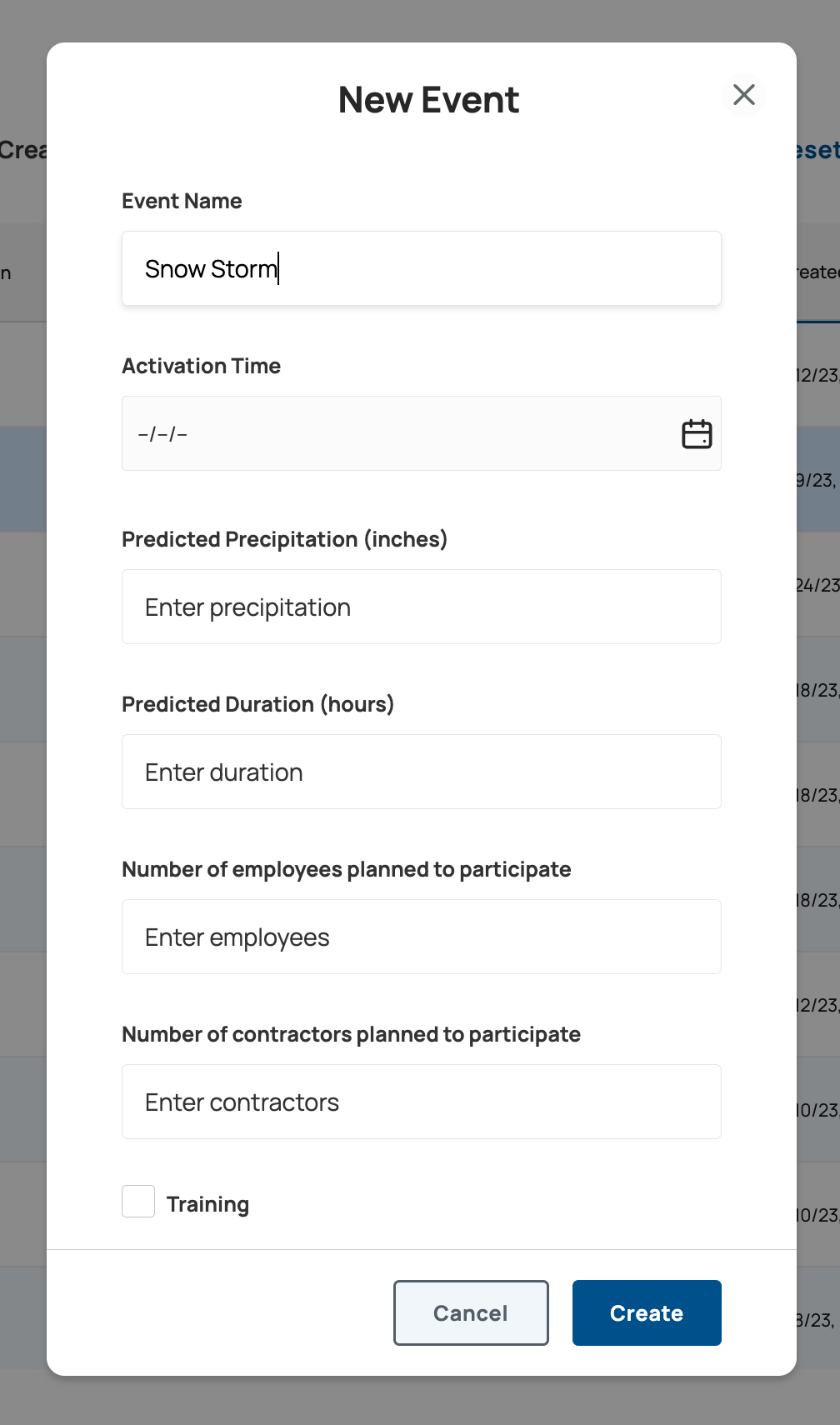
Task: Click the contractors planned to participate label
Action: pos(351,1034)
